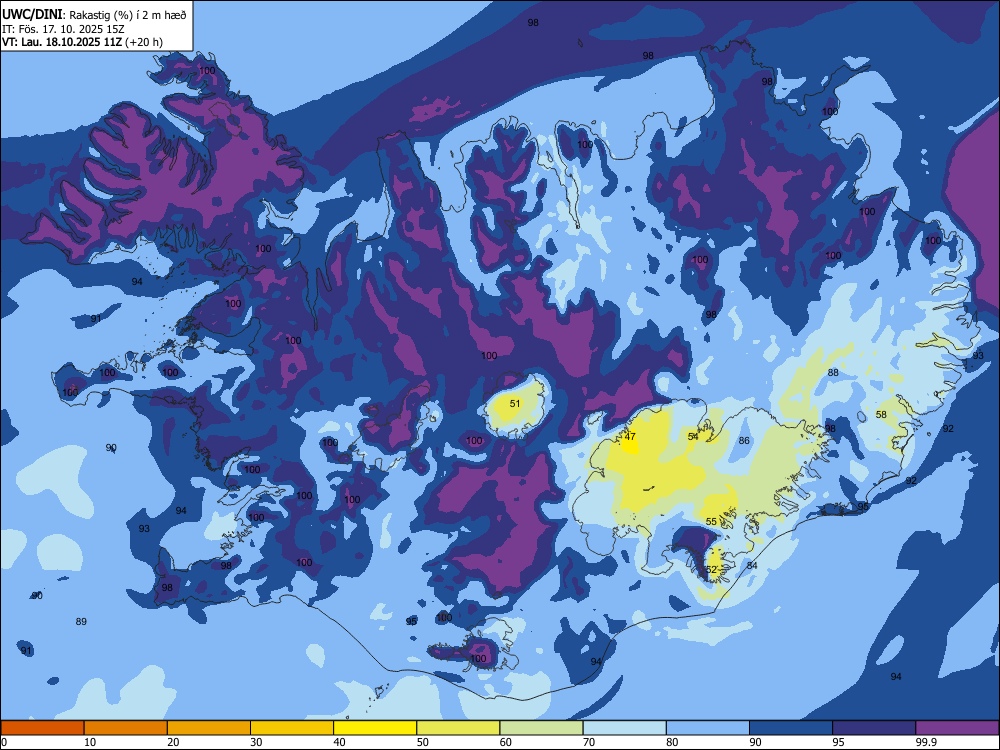Click the '20' tick label in legend
The height and width of the screenshot is (750, 1000).
pyautogui.click(x=173, y=742)
